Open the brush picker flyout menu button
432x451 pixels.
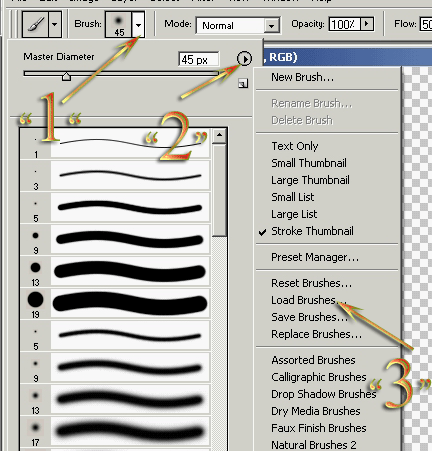244,59
